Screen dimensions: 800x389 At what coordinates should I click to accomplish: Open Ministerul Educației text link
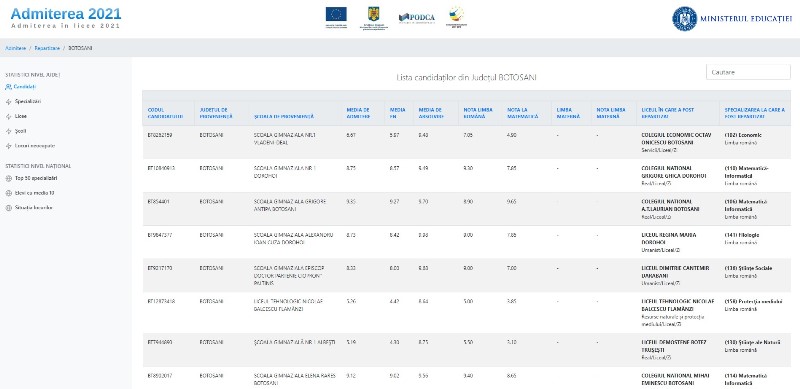[x=746, y=19]
